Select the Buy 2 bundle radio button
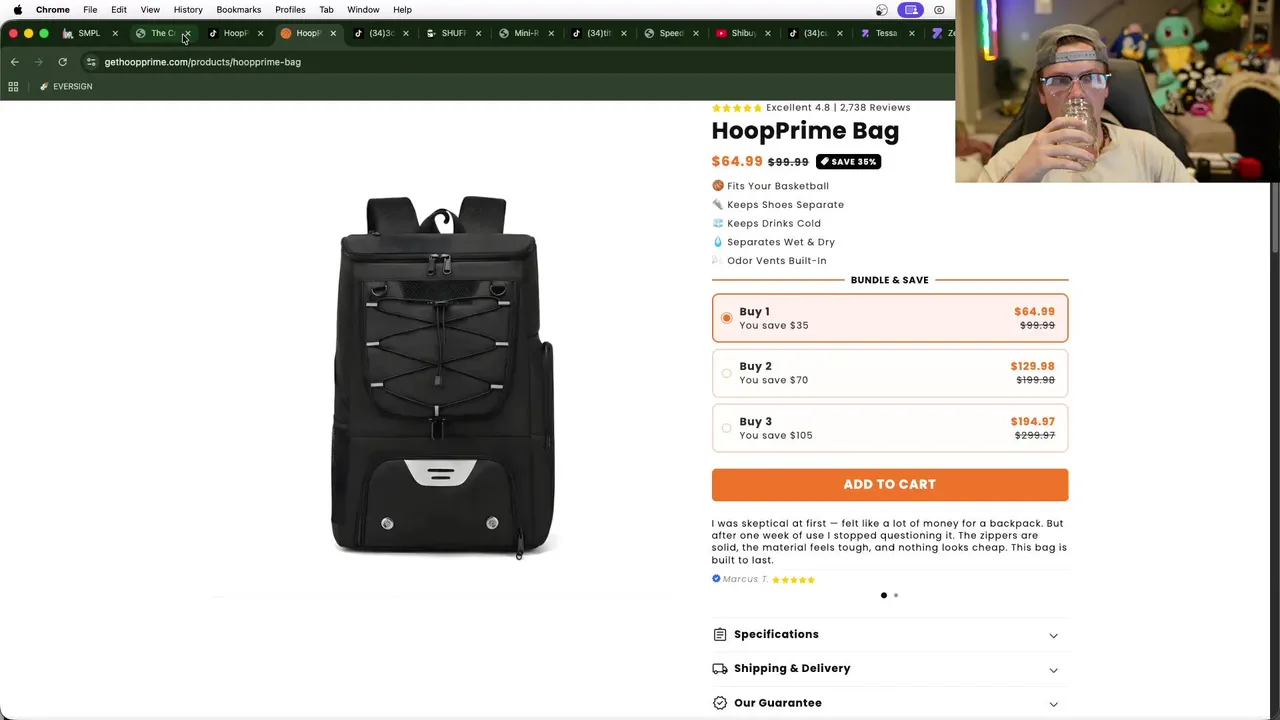 coord(726,373)
